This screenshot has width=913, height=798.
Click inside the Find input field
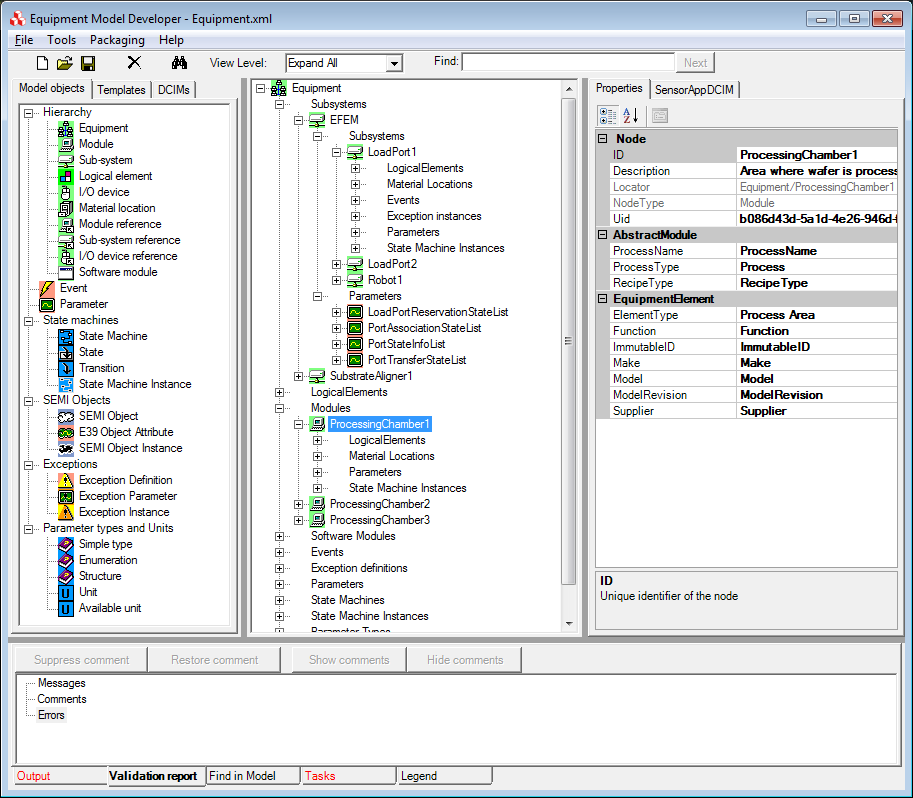(x=570, y=61)
